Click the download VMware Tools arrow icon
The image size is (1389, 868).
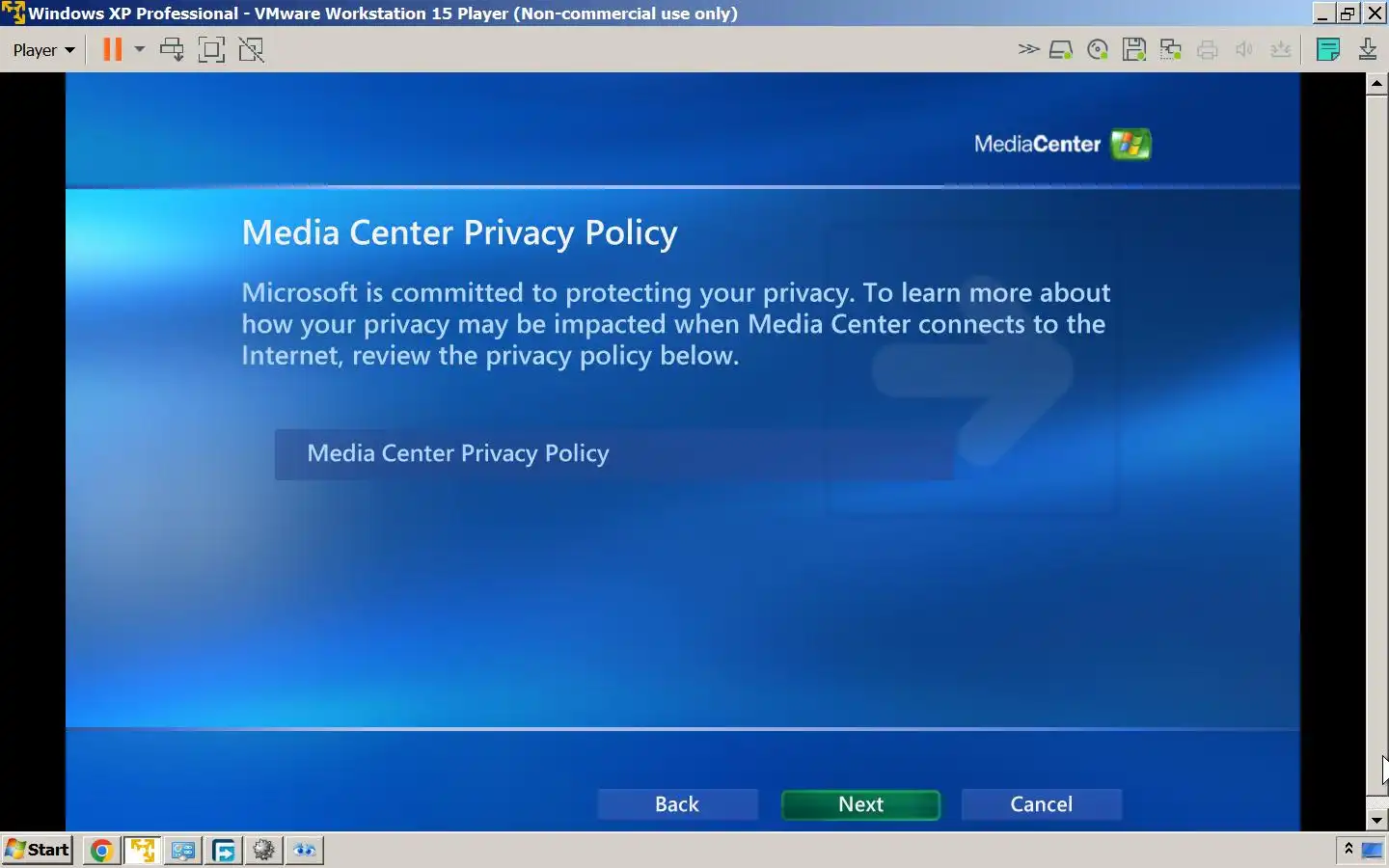pos(1368,49)
